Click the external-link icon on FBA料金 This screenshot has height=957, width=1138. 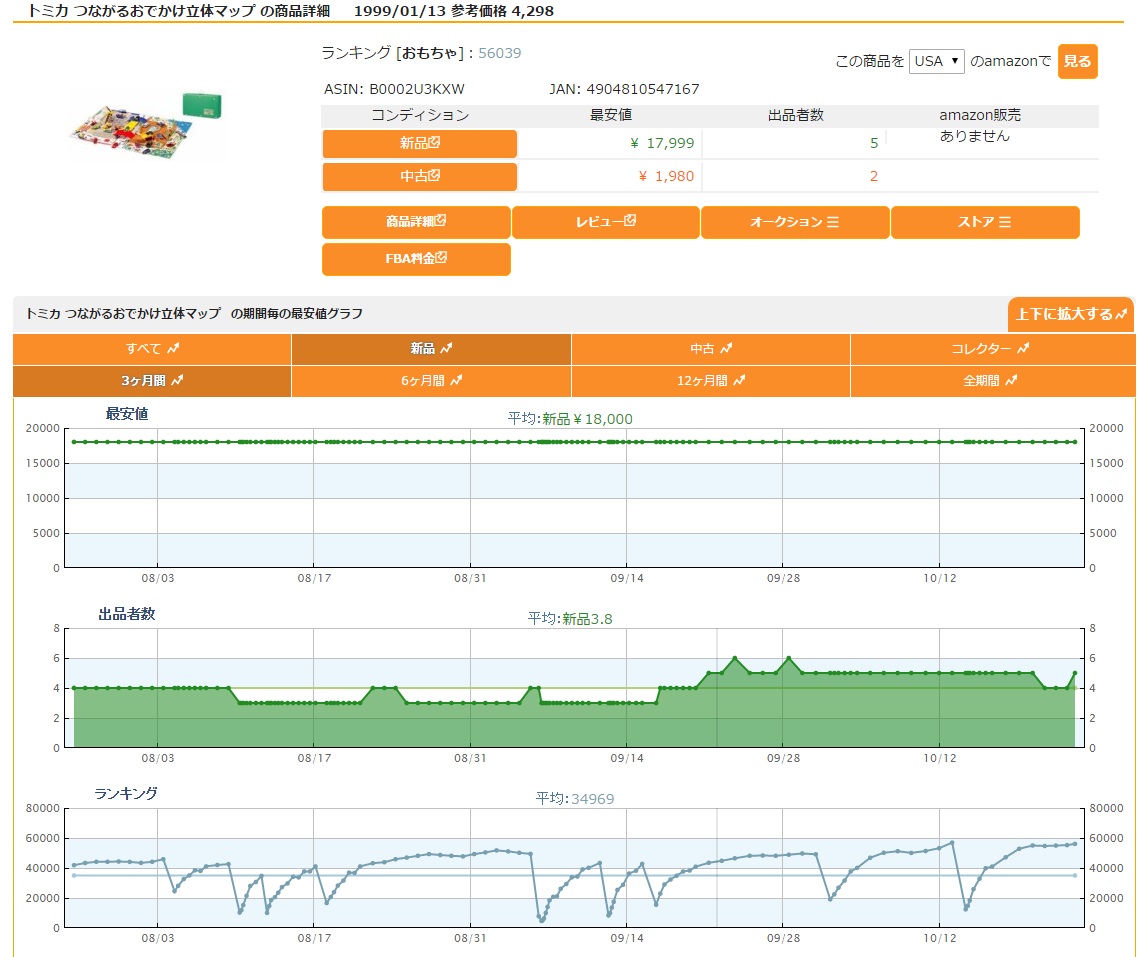click(x=441, y=258)
